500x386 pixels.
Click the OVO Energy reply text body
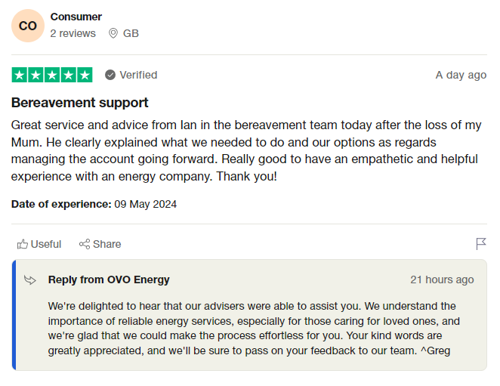point(254,328)
